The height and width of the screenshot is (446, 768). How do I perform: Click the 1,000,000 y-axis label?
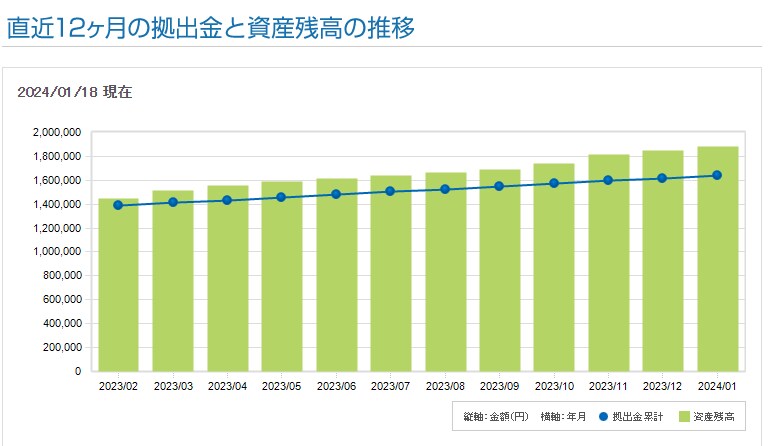pyautogui.click(x=57, y=252)
